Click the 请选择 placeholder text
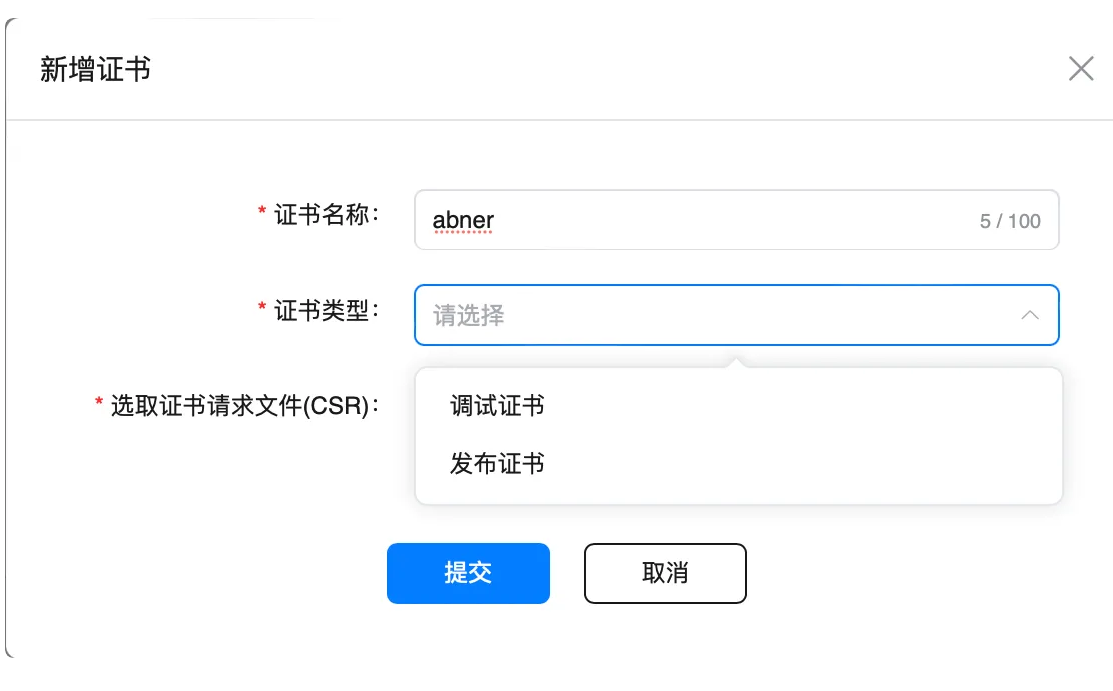This screenshot has height=691, width=1113. pyautogui.click(x=468, y=316)
